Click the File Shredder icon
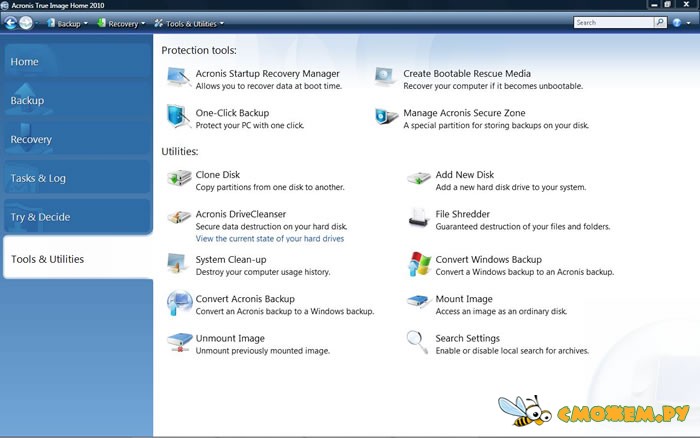Viewport: 700px width, 438px height. pos(418,217)
